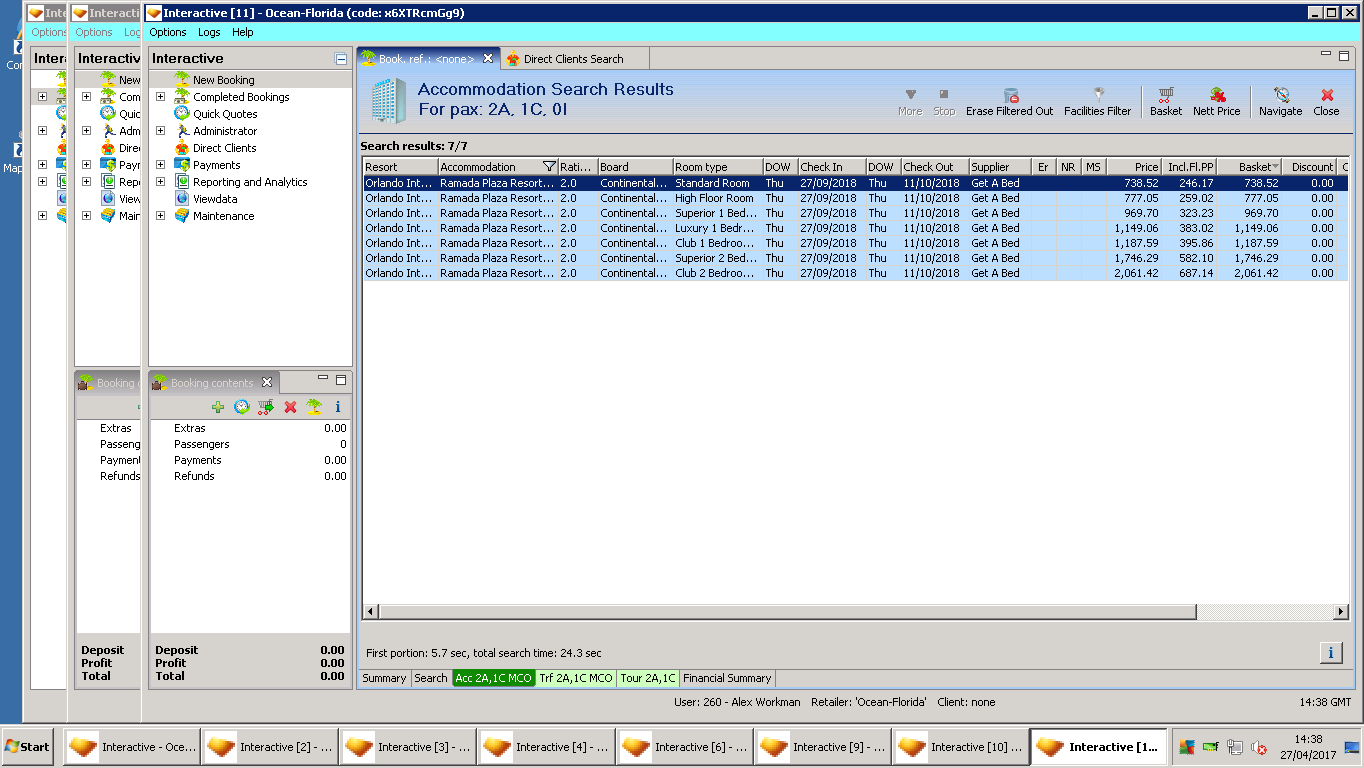Select New Booking in the navigation tree
The image size is (1364, 768).
tap(223, 80)
